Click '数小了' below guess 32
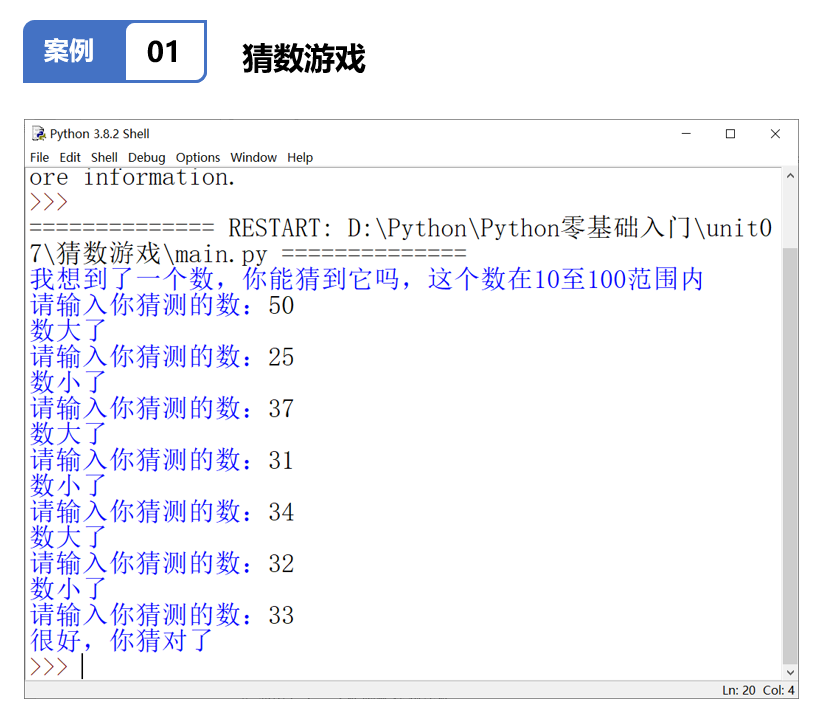This screenshot has height=721, width=833. coord(68,588)
